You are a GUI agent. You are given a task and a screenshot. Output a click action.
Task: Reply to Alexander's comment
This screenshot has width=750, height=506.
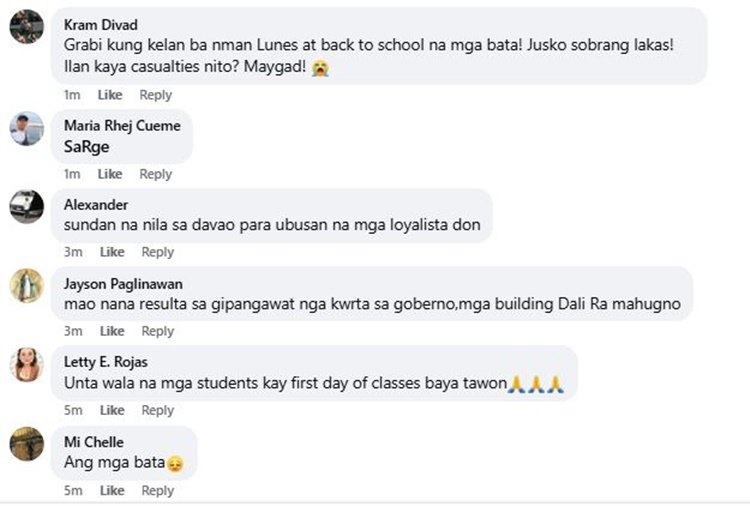(157, 252)
